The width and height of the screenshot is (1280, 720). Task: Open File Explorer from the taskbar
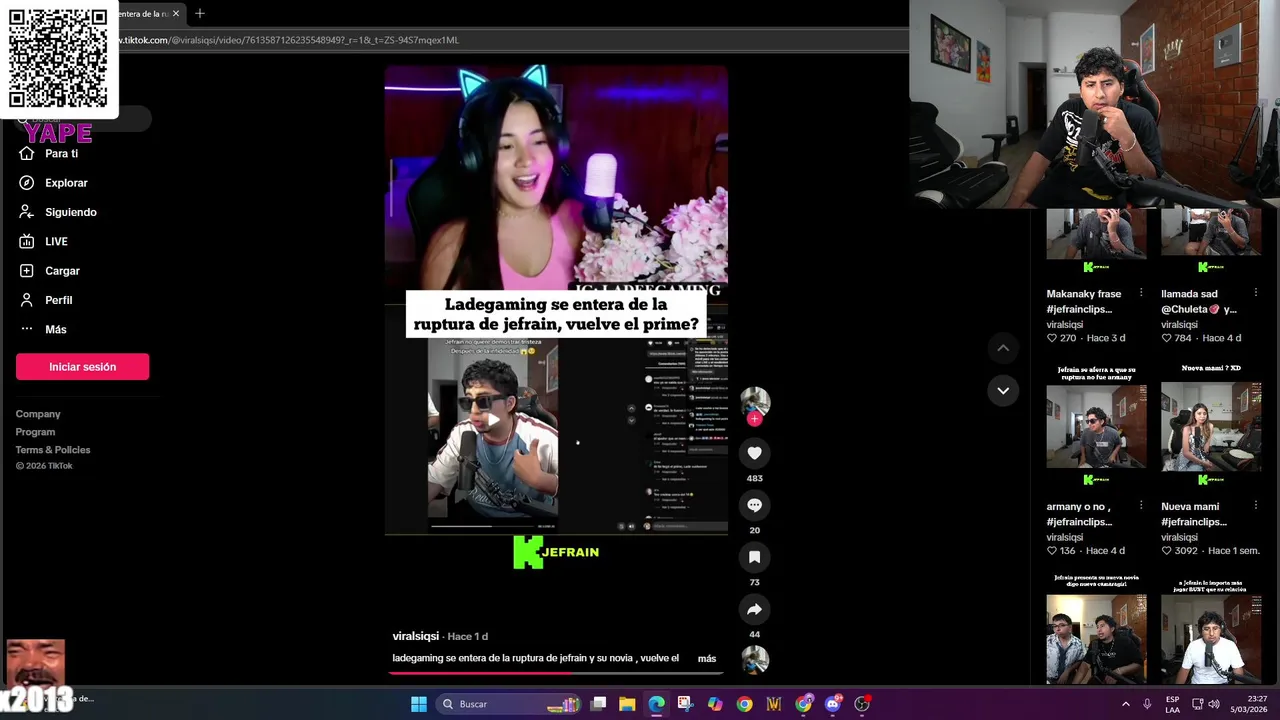pyautogui.click(x=627, y=704)
